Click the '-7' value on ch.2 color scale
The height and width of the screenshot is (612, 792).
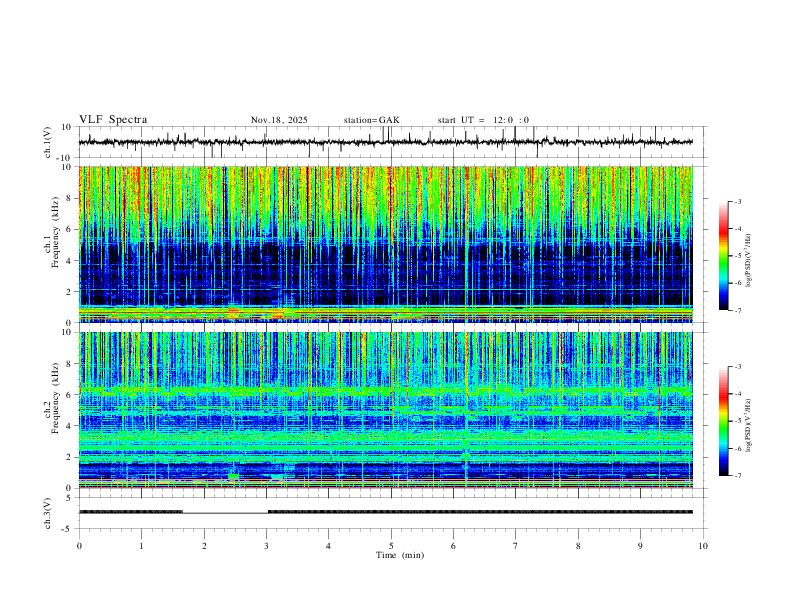[x=737, y=476]
